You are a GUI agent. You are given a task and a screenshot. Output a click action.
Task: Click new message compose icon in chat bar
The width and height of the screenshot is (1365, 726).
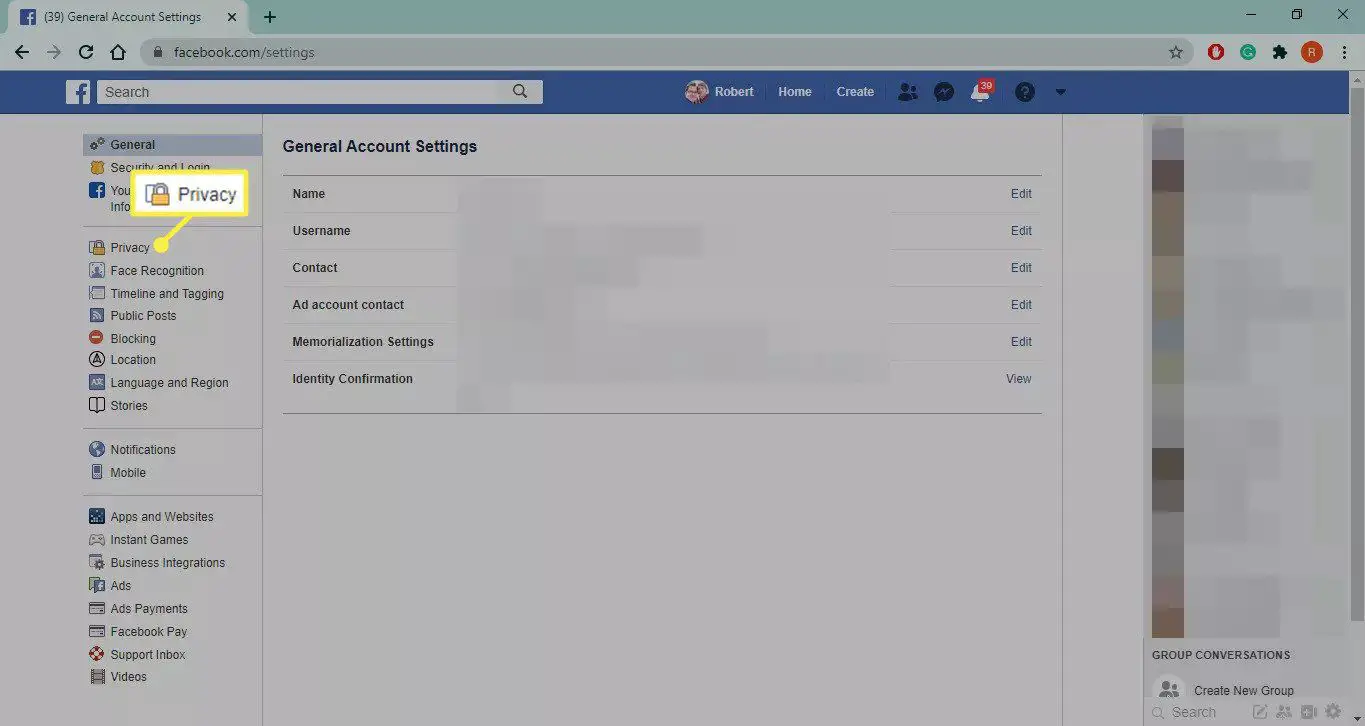point(1260,712)
